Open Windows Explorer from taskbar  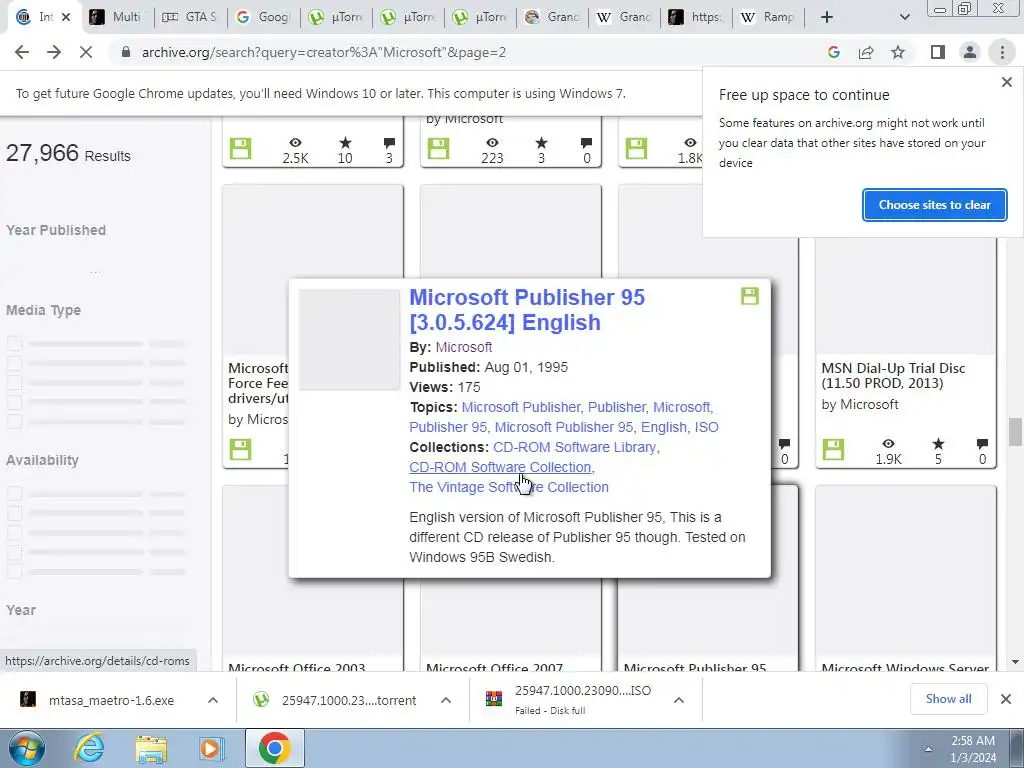point(151,748)
